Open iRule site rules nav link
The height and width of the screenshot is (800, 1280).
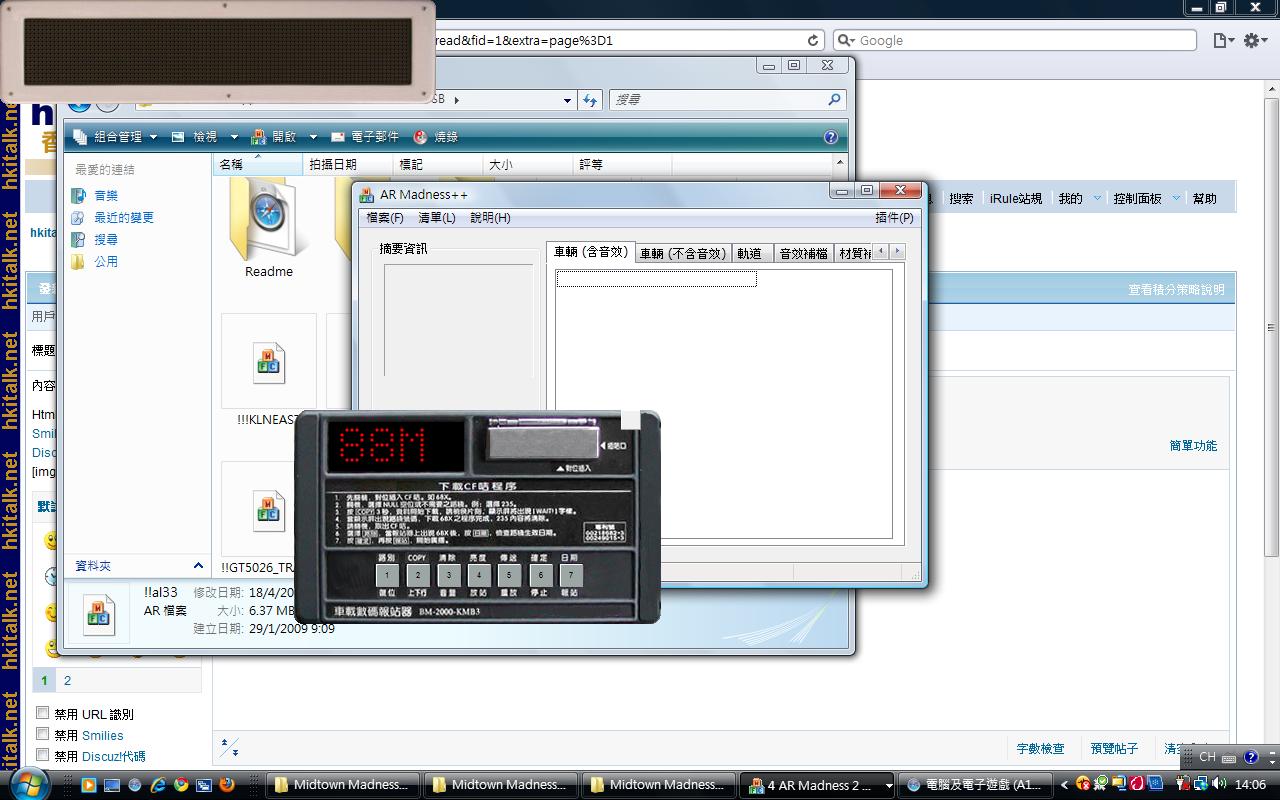point(1016,199)
